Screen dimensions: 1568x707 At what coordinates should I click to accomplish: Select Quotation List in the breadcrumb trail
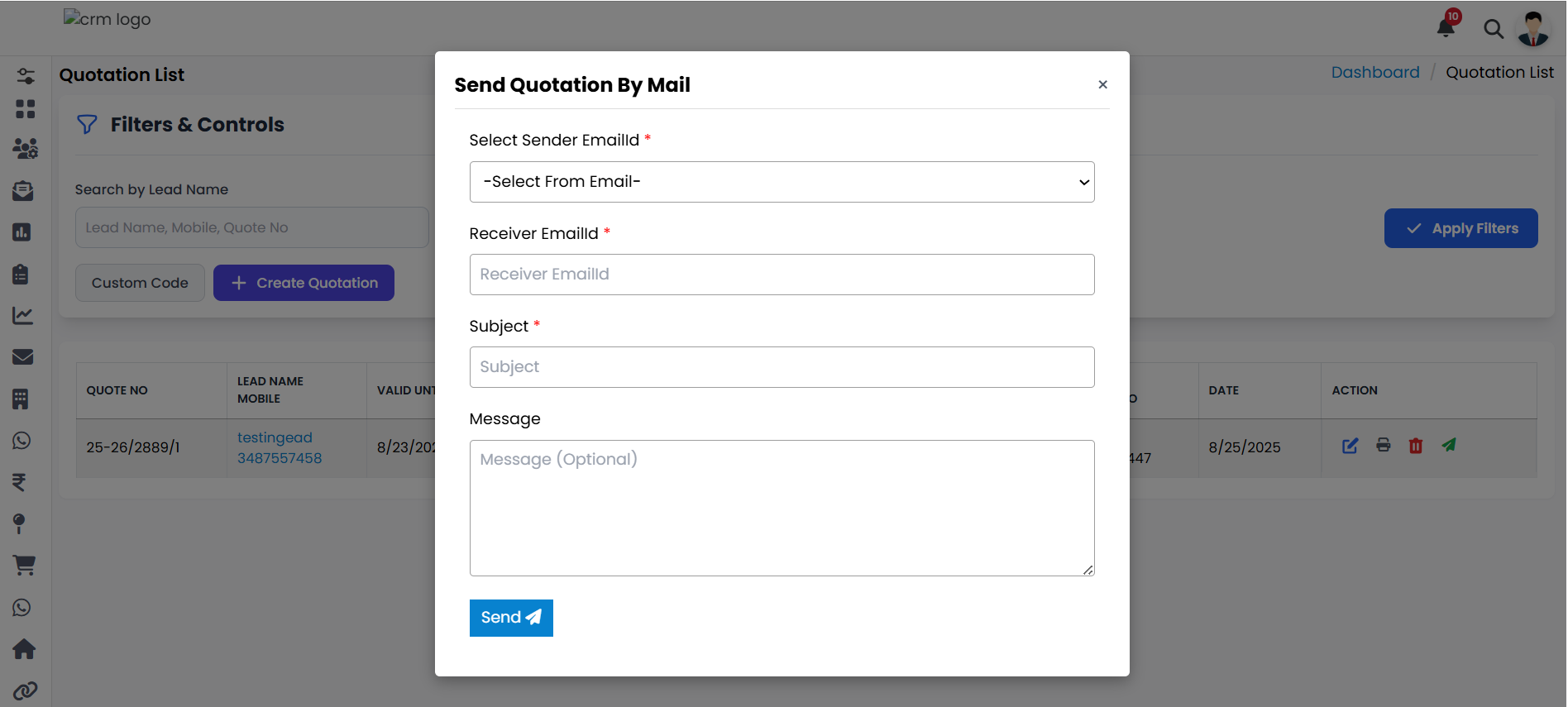tap(1499, 72)
